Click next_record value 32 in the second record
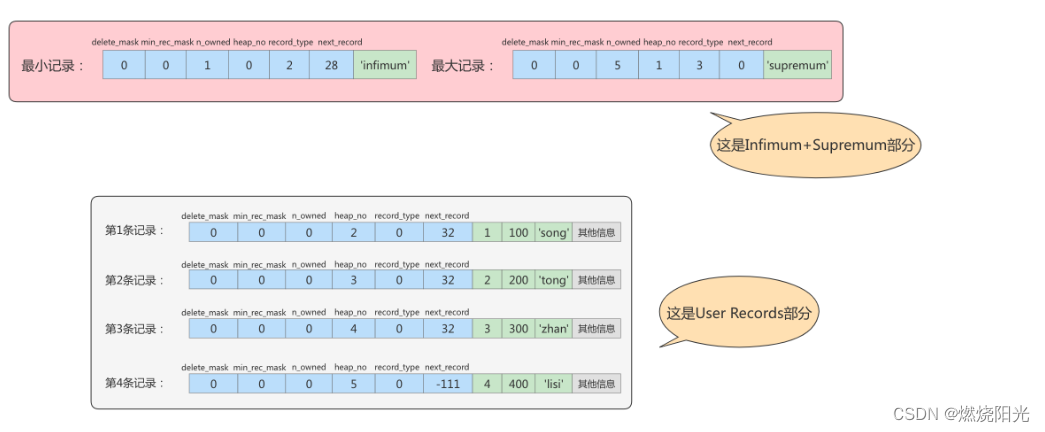The image size is (1045, 432). 448,280
